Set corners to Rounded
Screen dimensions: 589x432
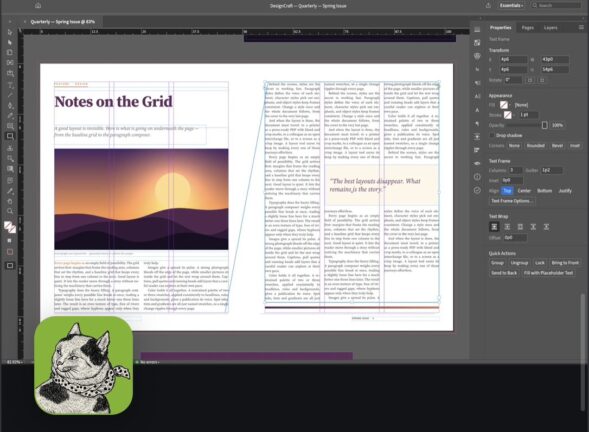[536, 145]
